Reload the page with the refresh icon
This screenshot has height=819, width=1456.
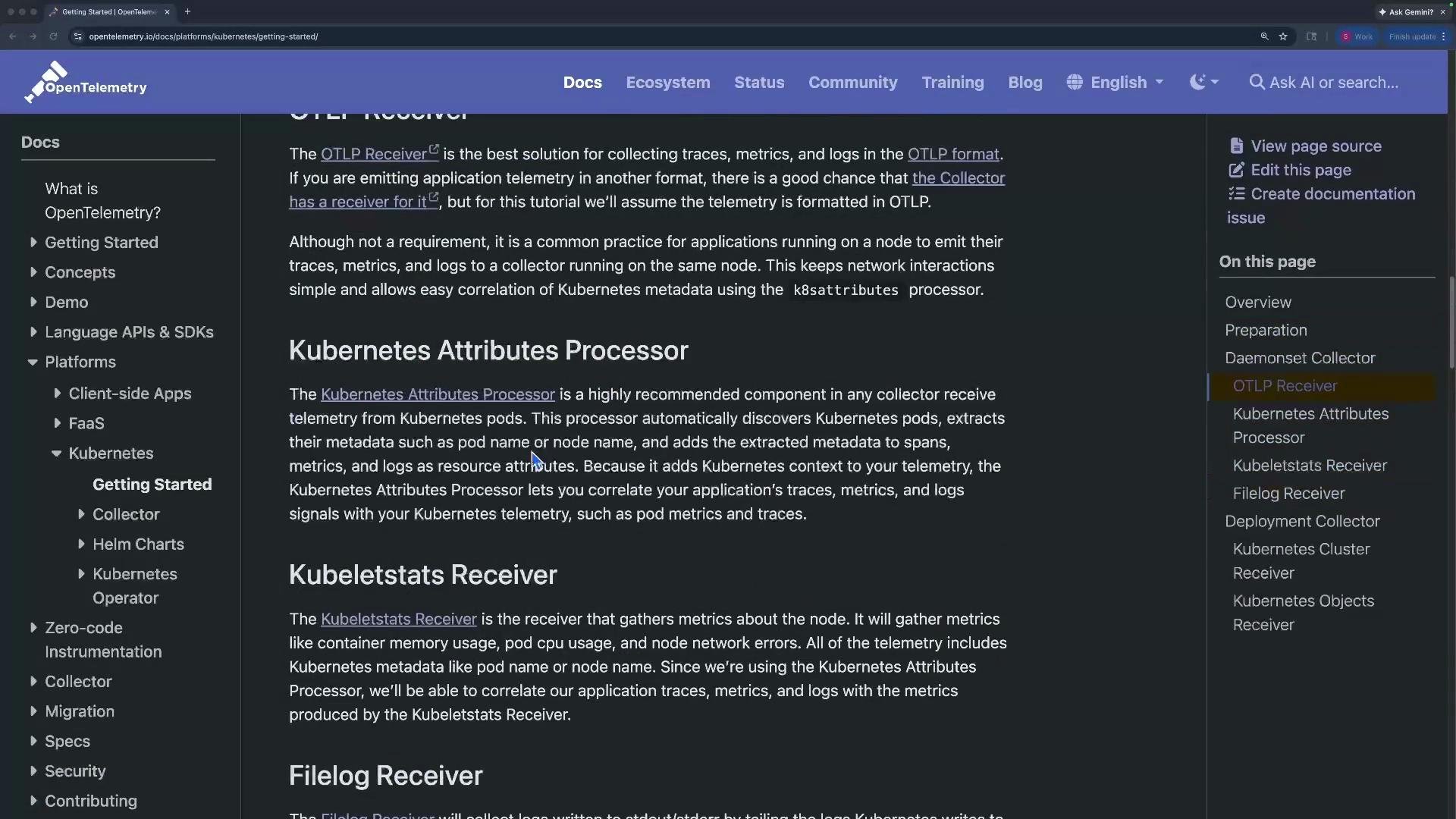point(53,36)
